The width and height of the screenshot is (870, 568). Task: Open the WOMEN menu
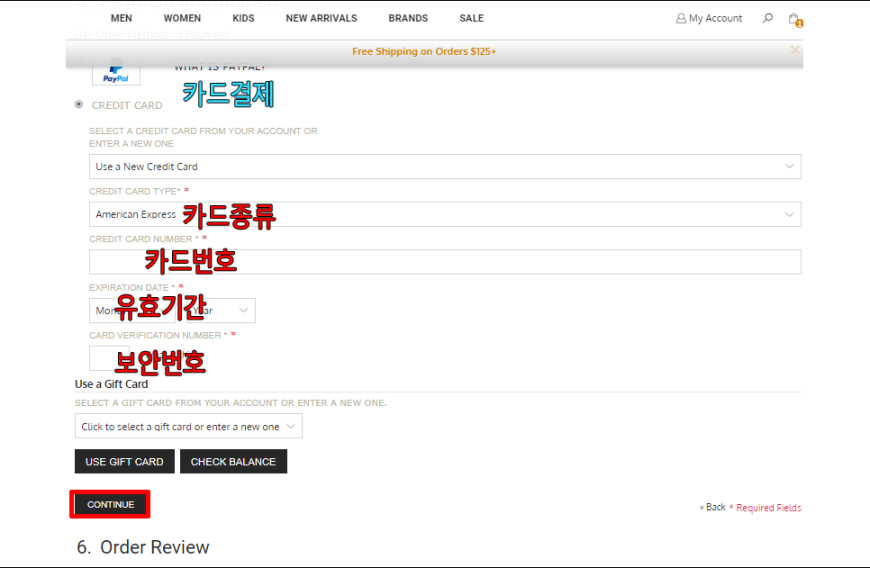[182, 18]
